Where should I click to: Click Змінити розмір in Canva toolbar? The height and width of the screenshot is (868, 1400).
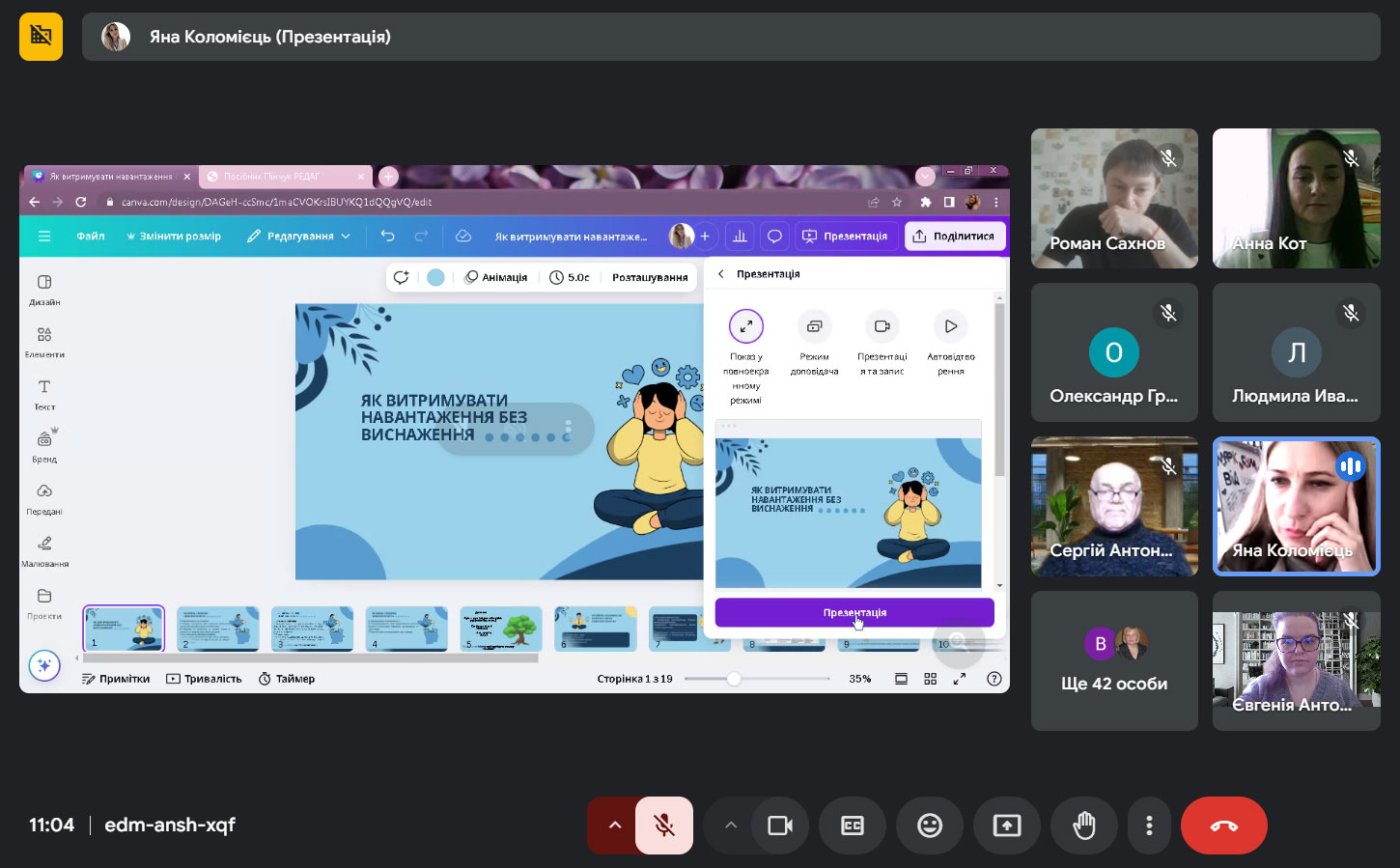click(x=174, y=237)
